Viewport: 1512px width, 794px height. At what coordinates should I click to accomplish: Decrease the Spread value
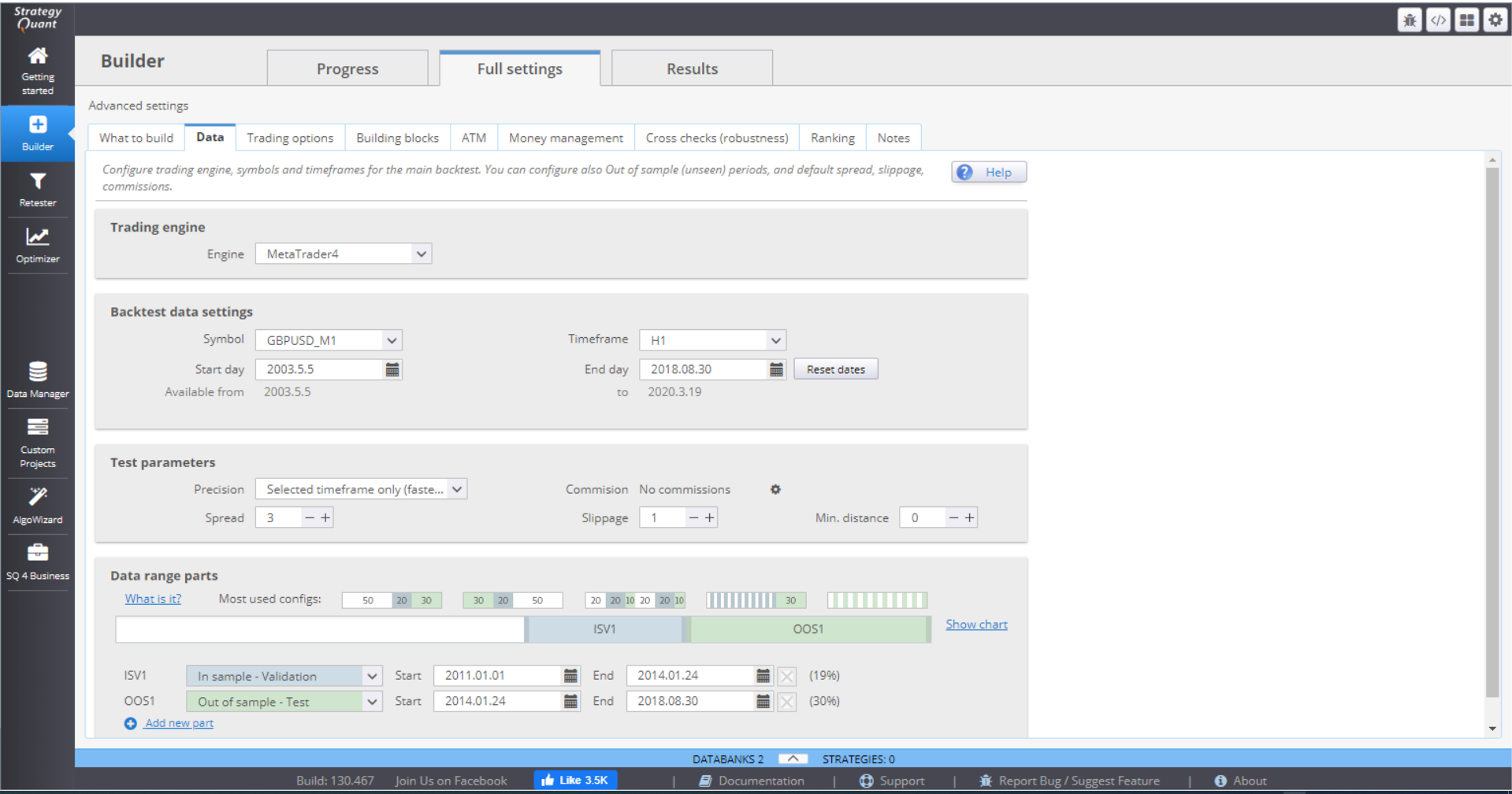[310, 518]
